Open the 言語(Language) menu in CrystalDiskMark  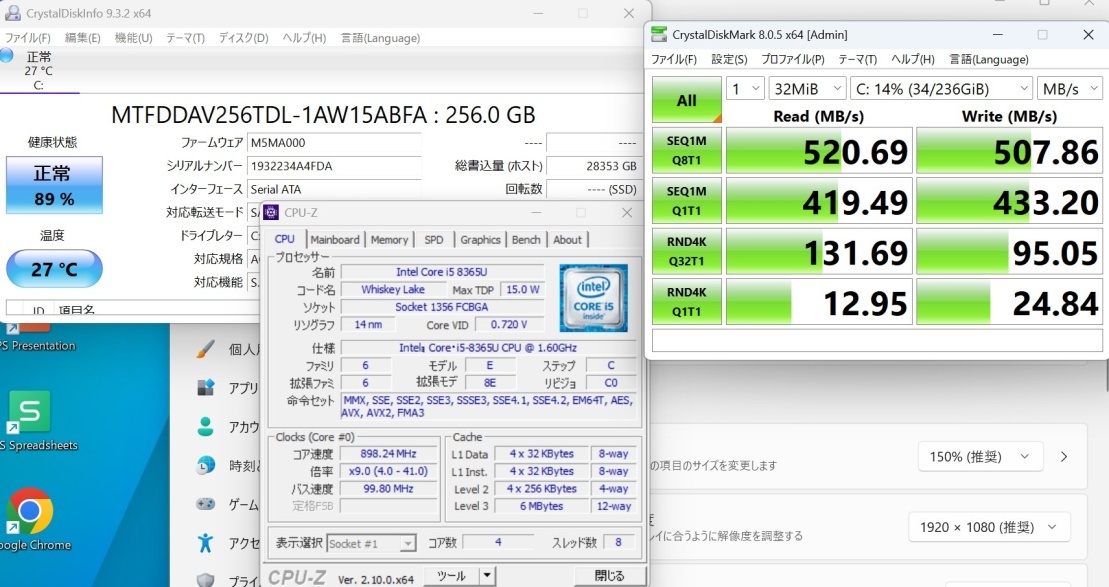pos(989,59)
